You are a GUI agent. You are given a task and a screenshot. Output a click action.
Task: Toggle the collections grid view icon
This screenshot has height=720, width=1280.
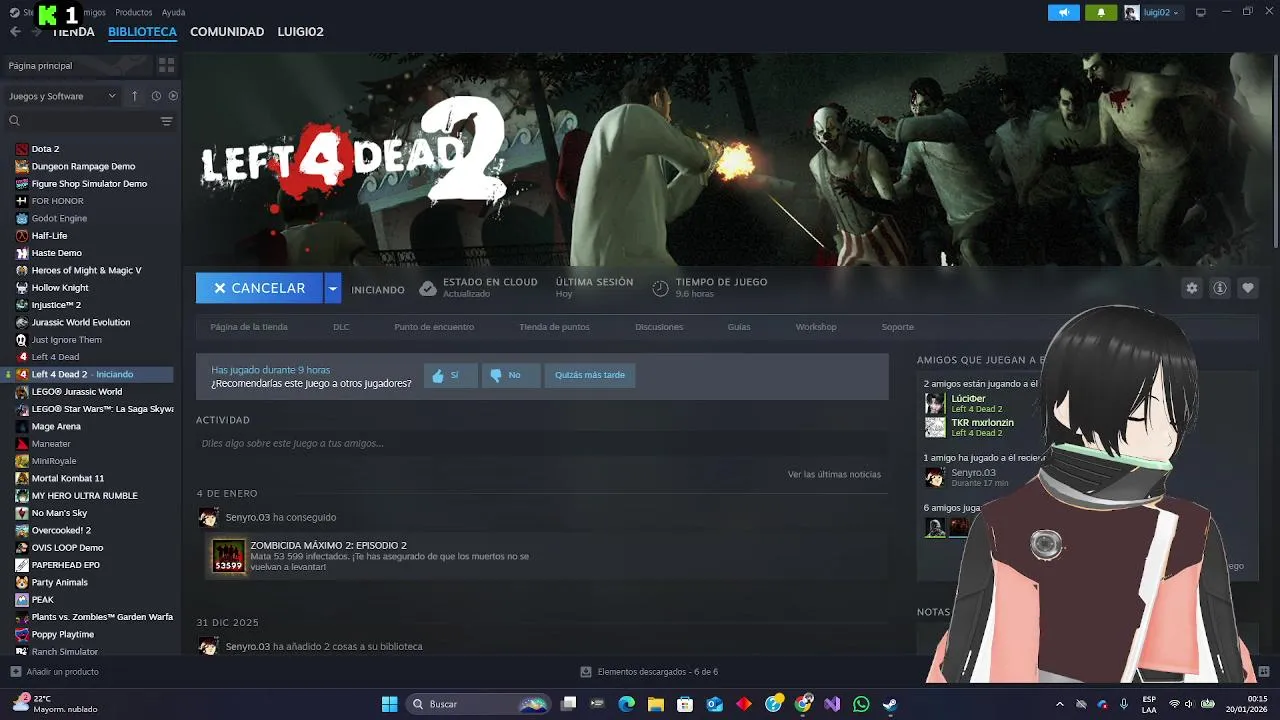(x=166, y=65)
